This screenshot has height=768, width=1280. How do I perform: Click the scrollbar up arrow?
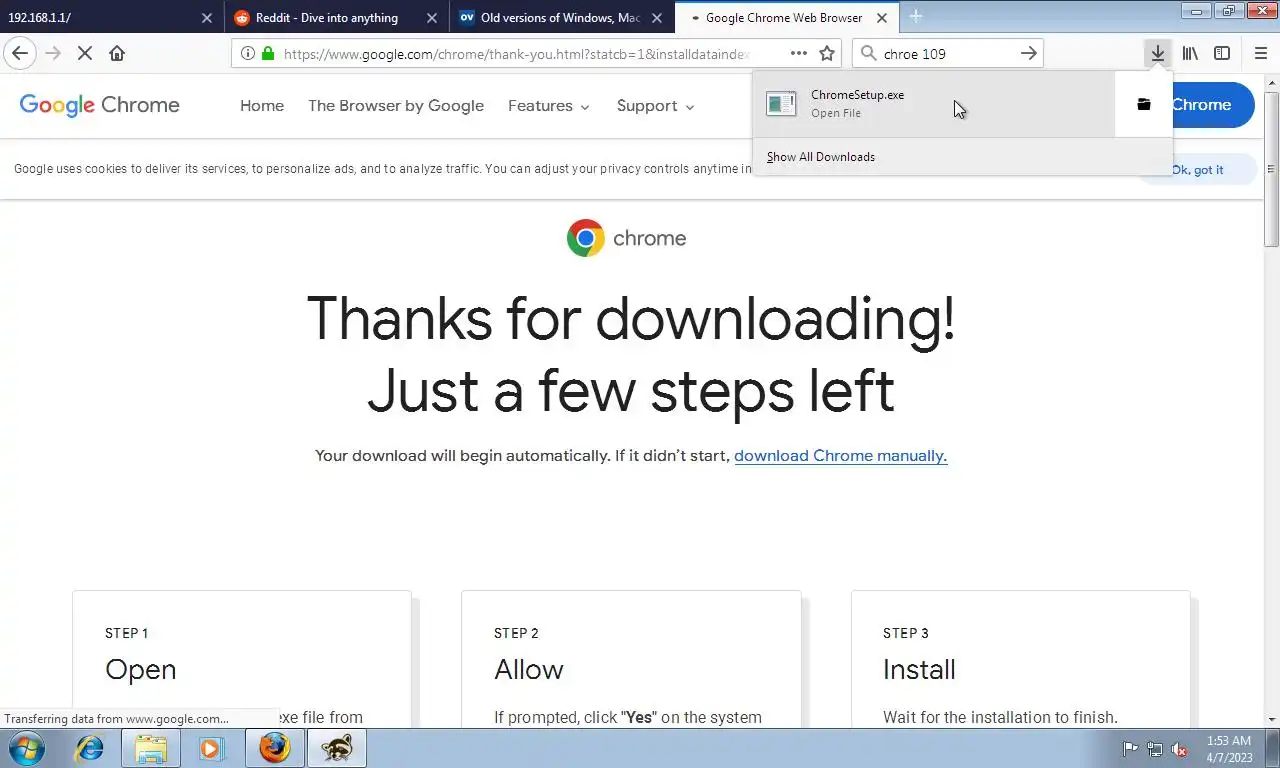[x=1271, y=83]
